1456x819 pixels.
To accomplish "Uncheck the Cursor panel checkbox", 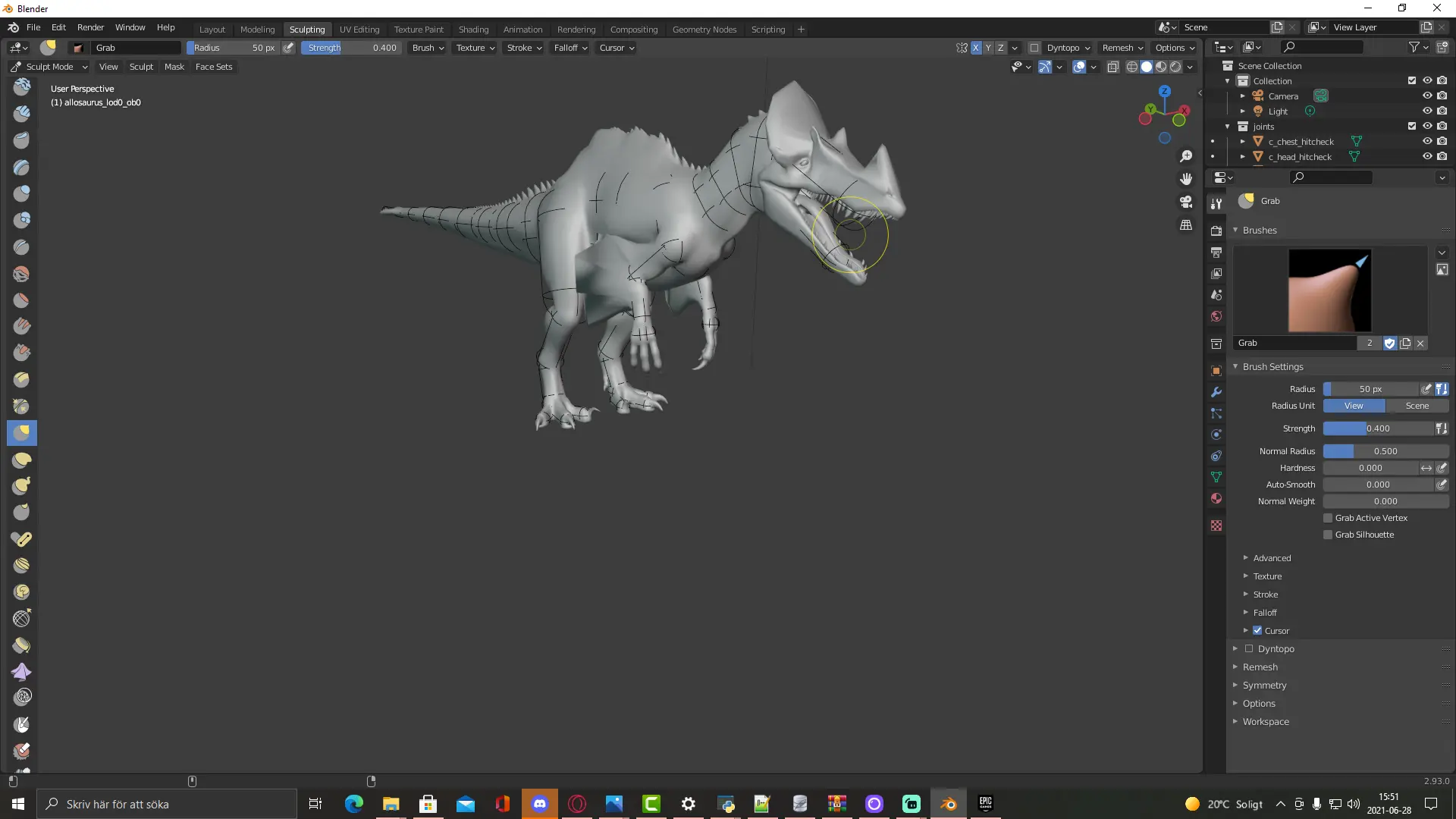I will pos(1257,630).
